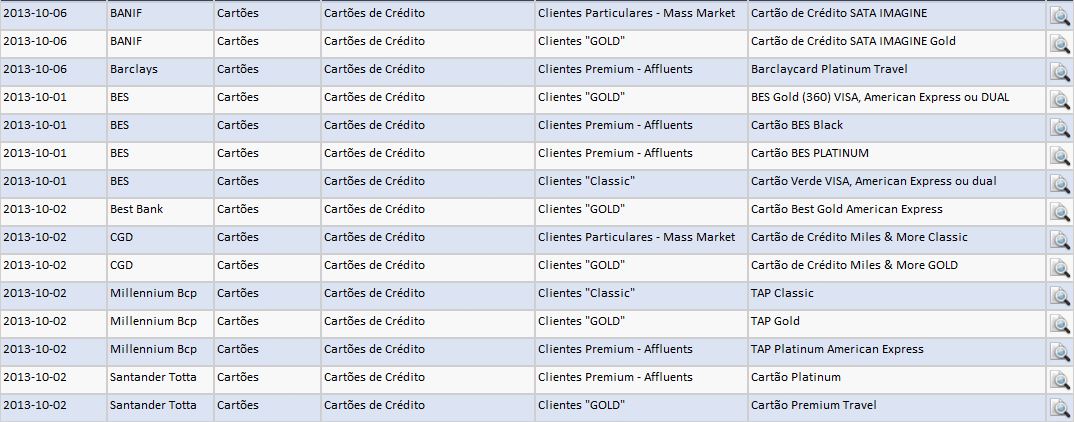Select the Barclays bank cell

(134, 69)
